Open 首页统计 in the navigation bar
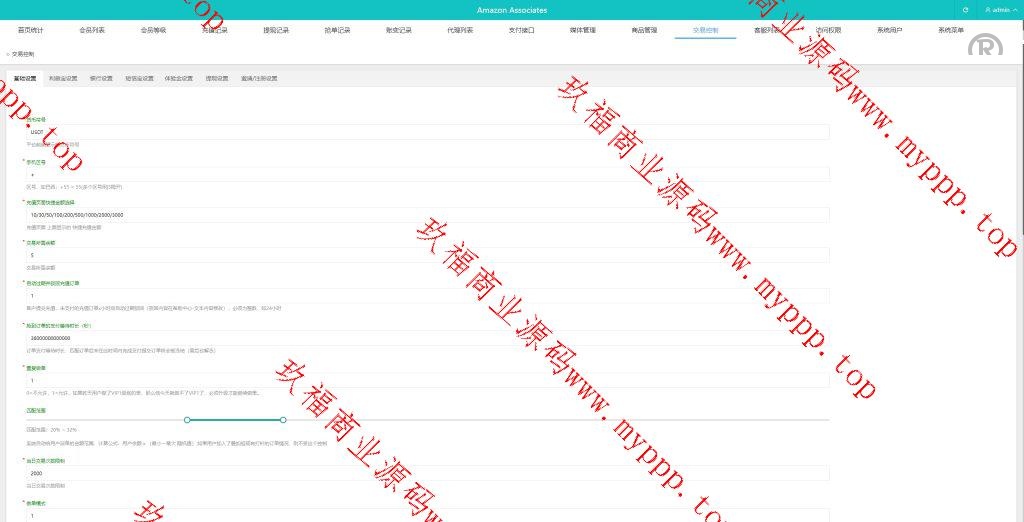This screenshot has height=522, width=1024. click(x=31, y=30)
